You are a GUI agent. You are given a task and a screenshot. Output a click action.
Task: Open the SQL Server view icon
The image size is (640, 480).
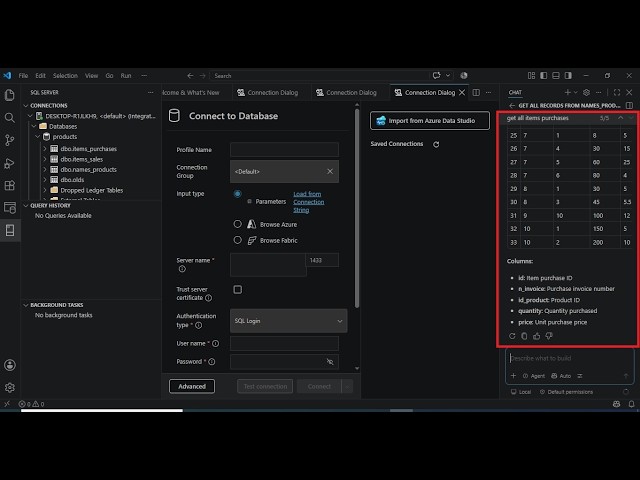[9, 230]
